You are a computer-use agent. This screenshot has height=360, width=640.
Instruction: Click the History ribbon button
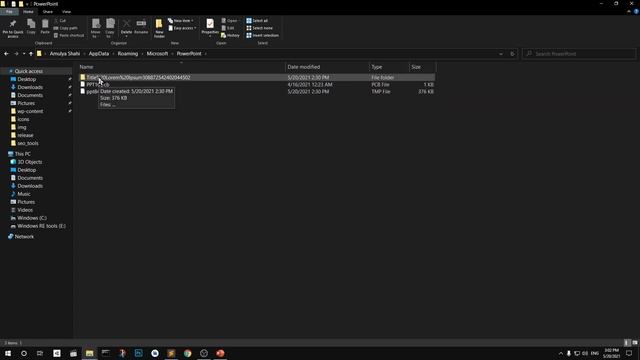(230, 36)
